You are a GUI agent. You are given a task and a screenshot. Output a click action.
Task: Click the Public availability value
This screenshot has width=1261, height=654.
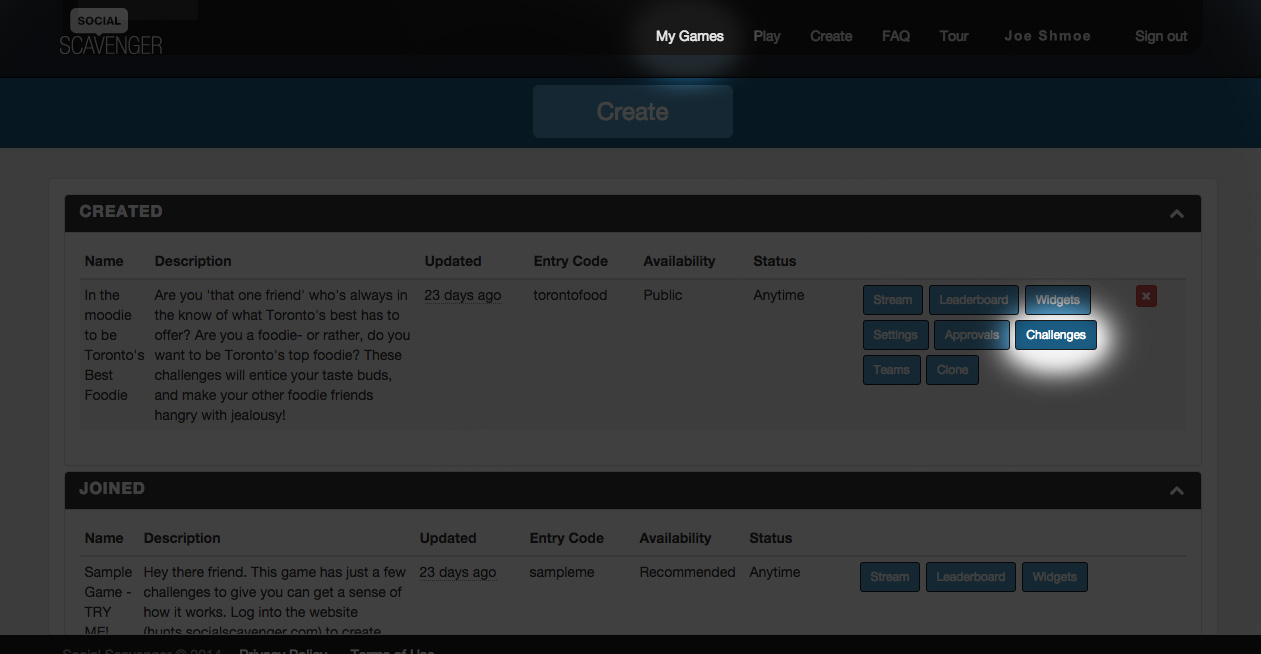(x=663, y=295)
